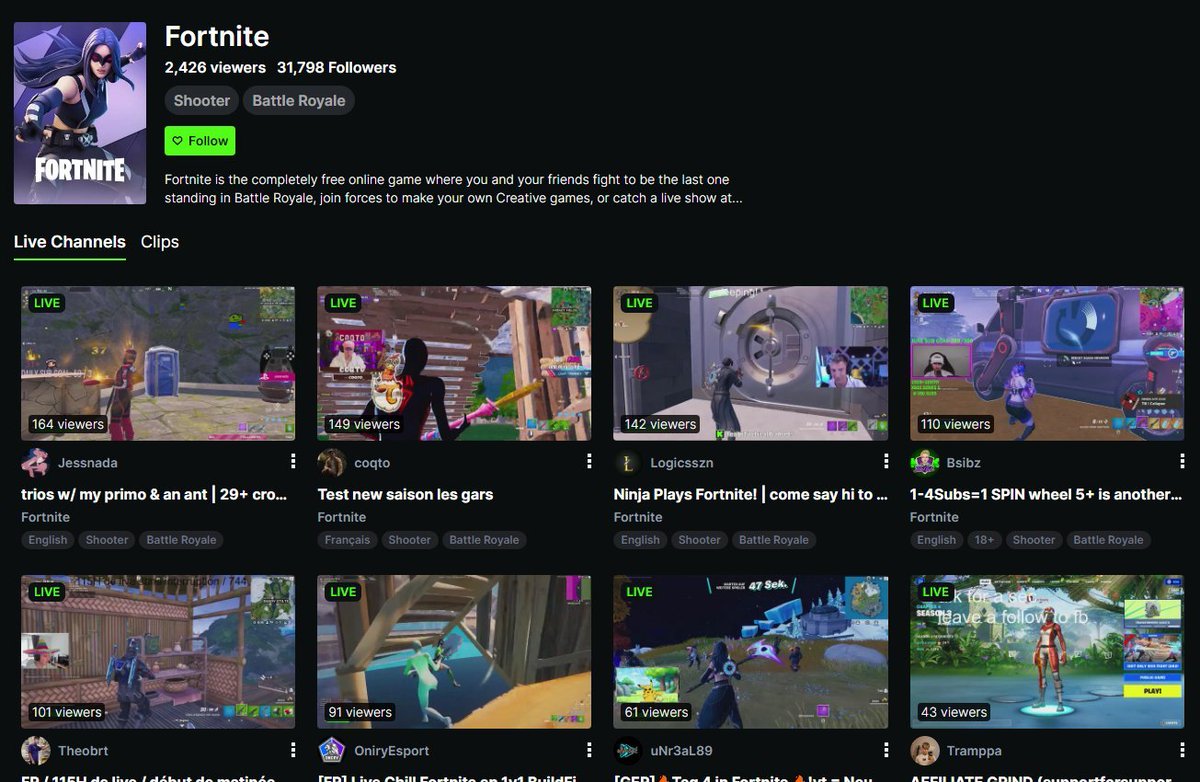Open Theobrt's live stream thumbnail

point(158,652)
